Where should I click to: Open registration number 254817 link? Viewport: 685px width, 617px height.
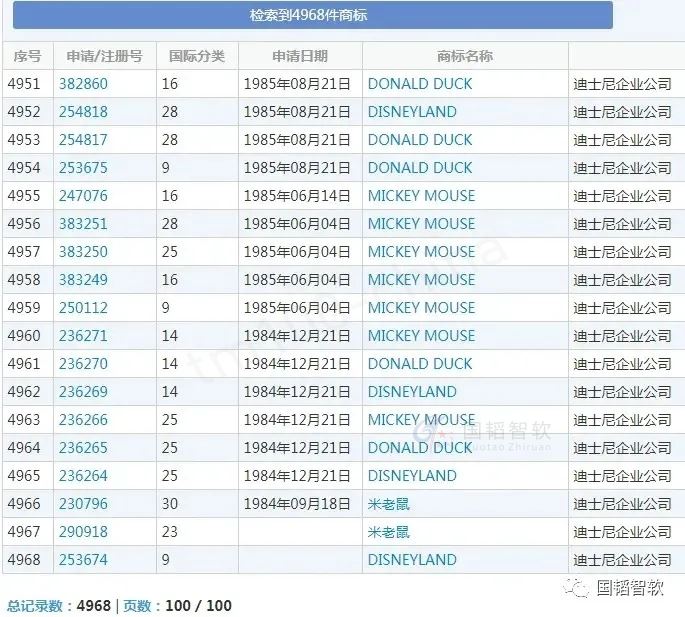click(x=83, y=139)
